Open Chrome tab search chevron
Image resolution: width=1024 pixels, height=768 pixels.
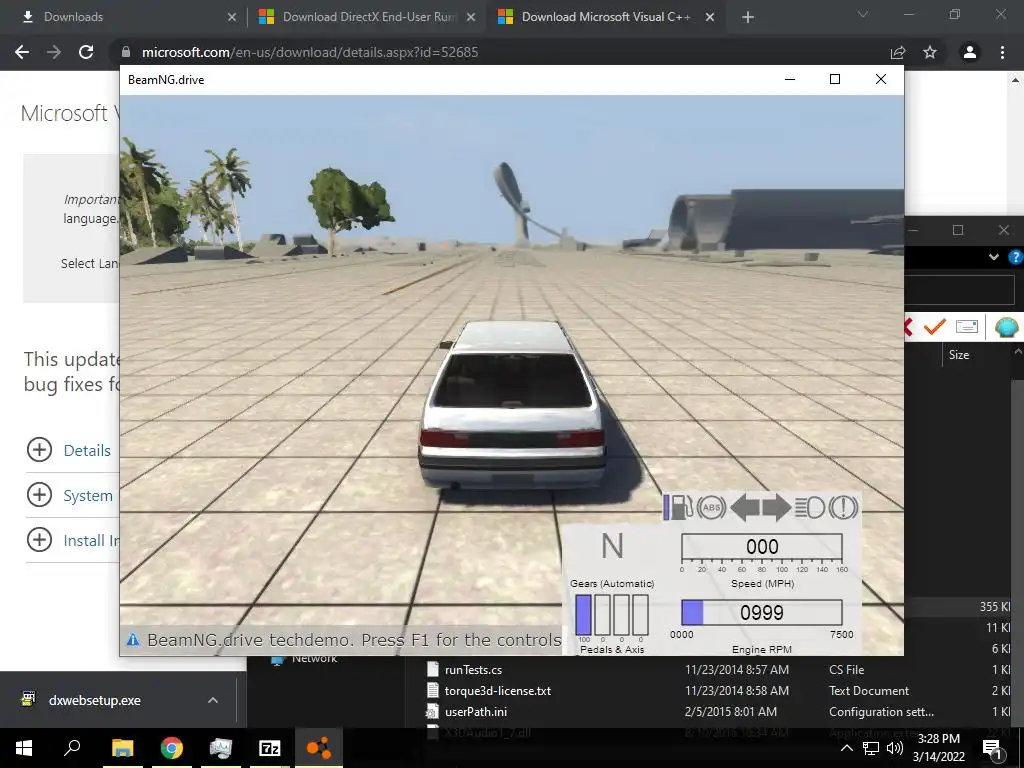(863, 14)
